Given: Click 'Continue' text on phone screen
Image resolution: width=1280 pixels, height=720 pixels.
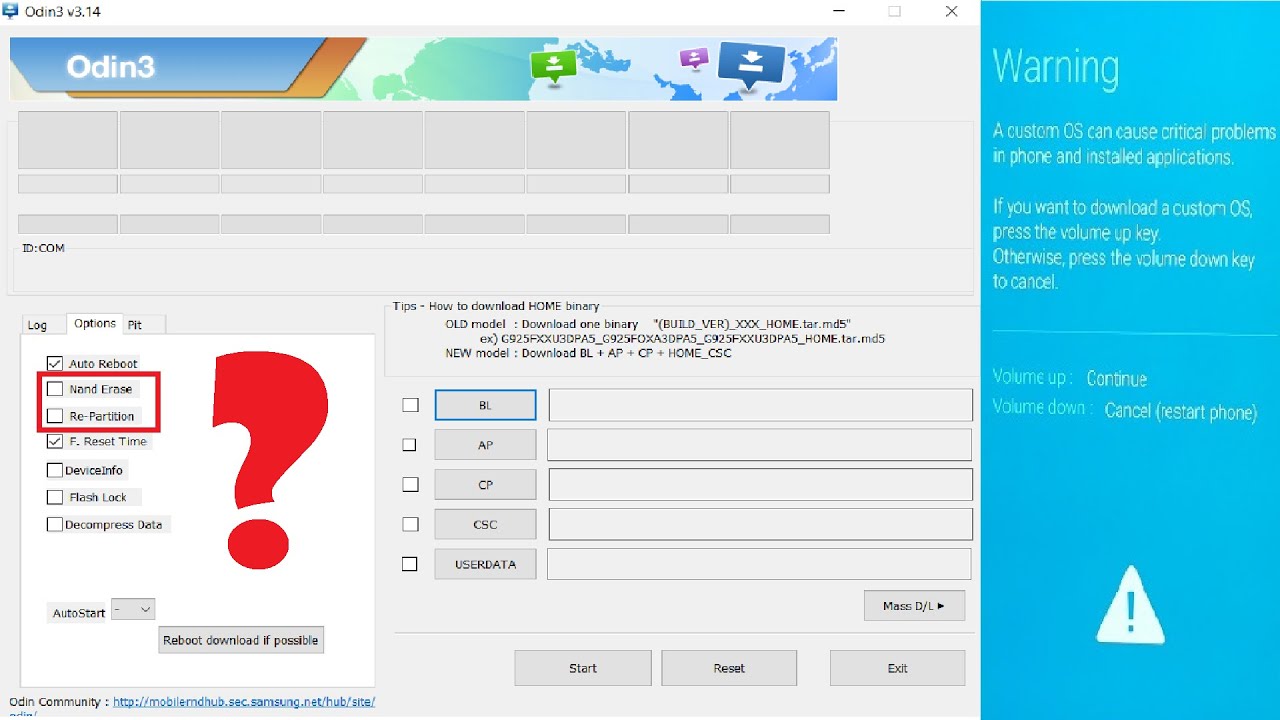Looking at the screenshot, I should tap(1116, 379).
